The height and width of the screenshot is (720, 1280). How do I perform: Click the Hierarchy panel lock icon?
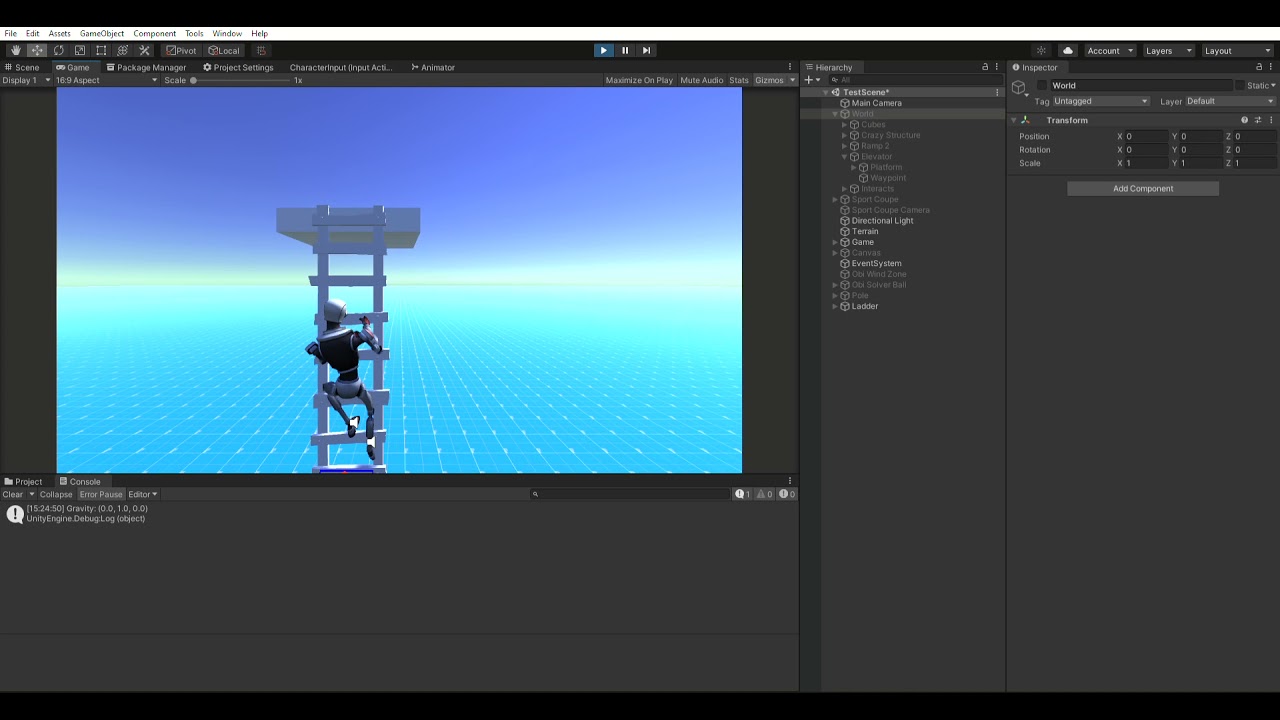(x=985, y=67)
